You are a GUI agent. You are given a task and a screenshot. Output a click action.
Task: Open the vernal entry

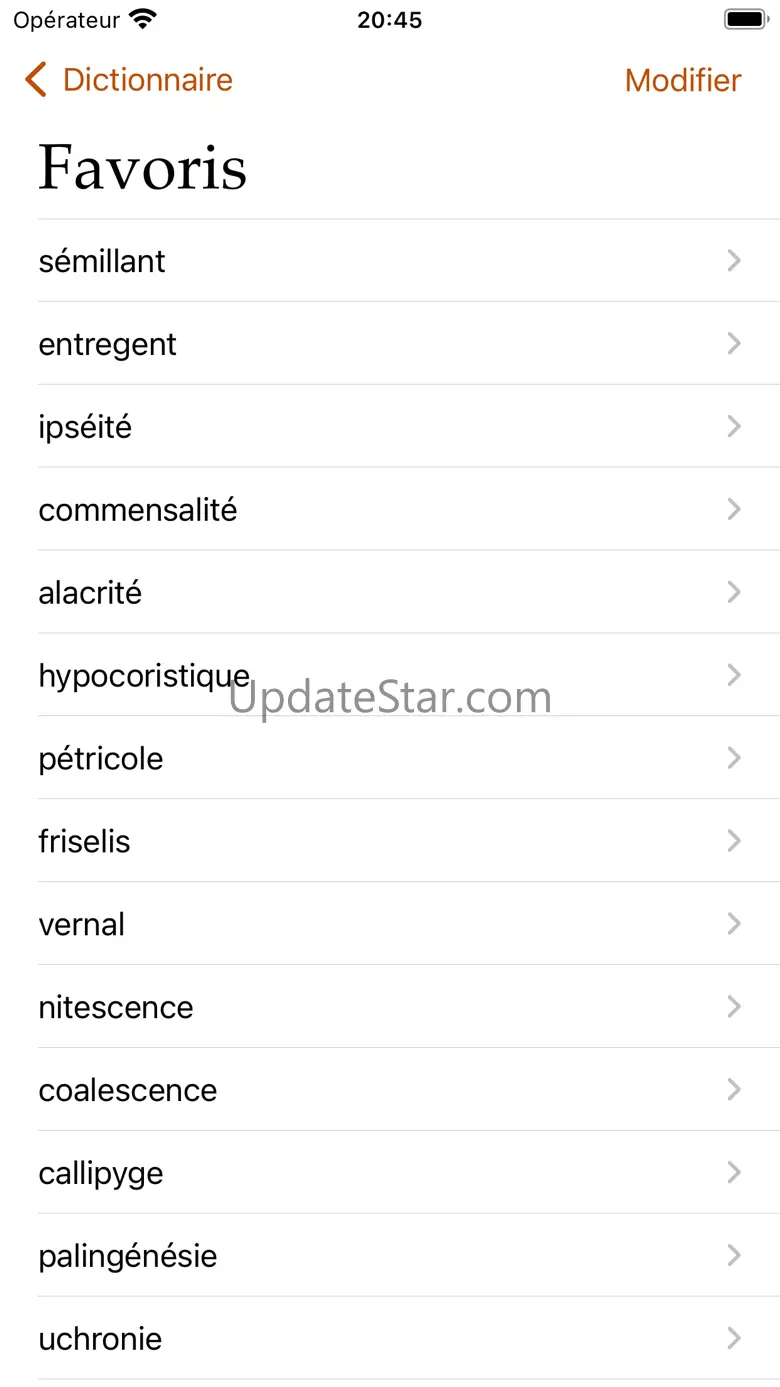tap(82, 925)
